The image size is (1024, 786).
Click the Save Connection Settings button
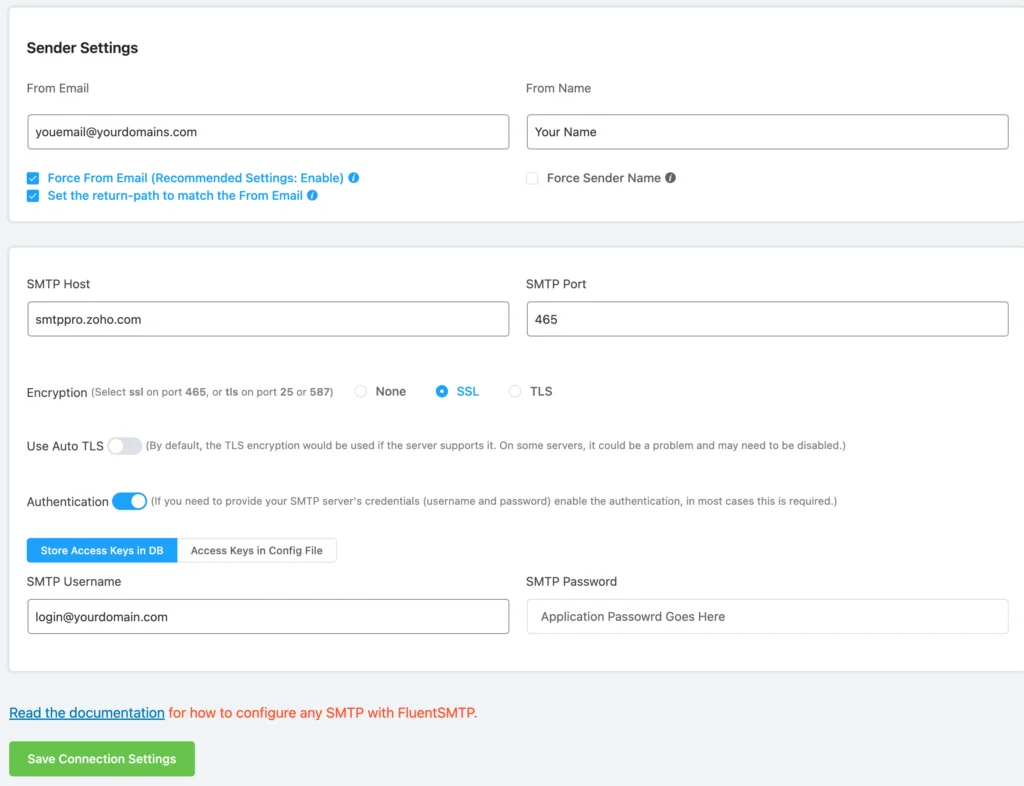(102, 759)
